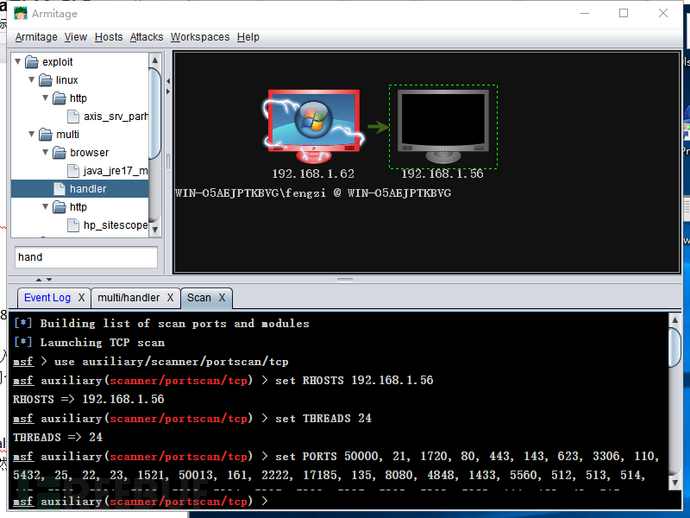Viewport: 690px width, 518px height.
Task: Switch to the Event Log tab
Action: click(47, 298)
